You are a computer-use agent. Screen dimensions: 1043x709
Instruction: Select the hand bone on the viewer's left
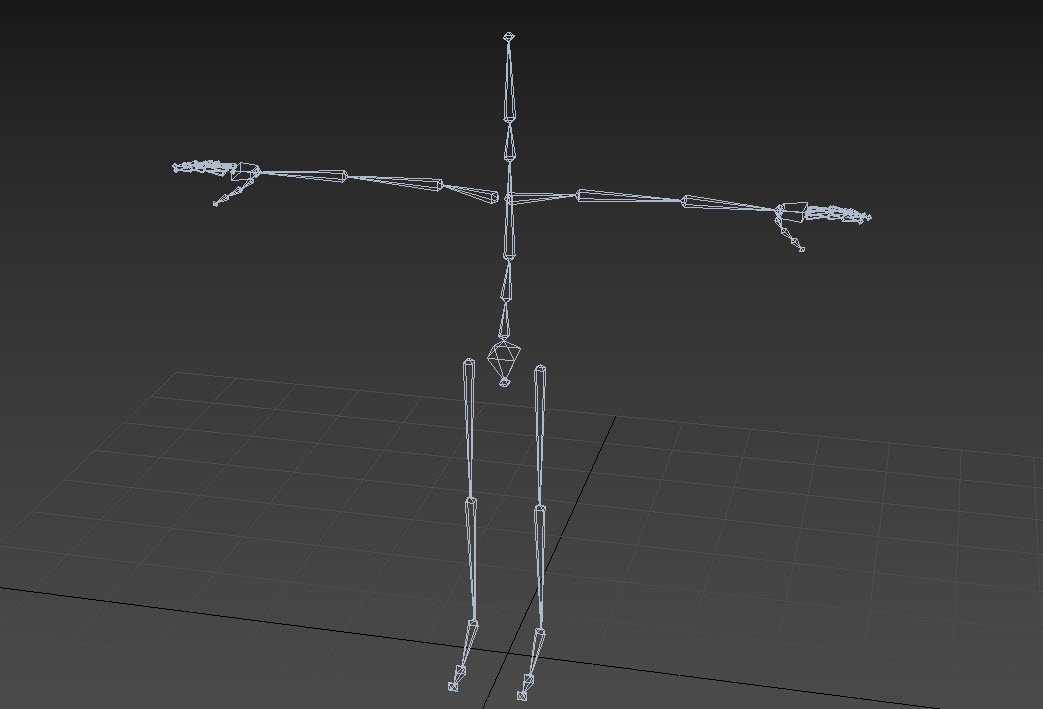tap(246, 170)
